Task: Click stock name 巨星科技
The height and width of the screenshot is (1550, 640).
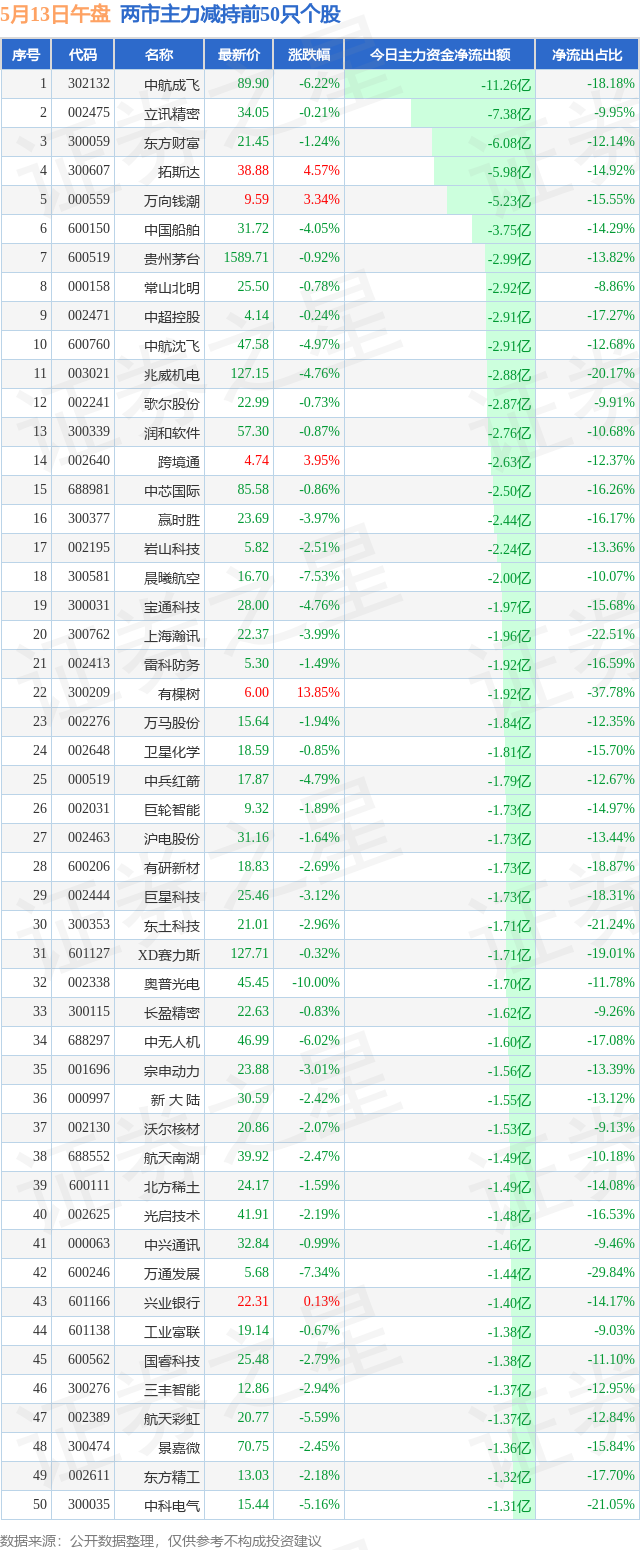Action: click(x=172, y=896)
